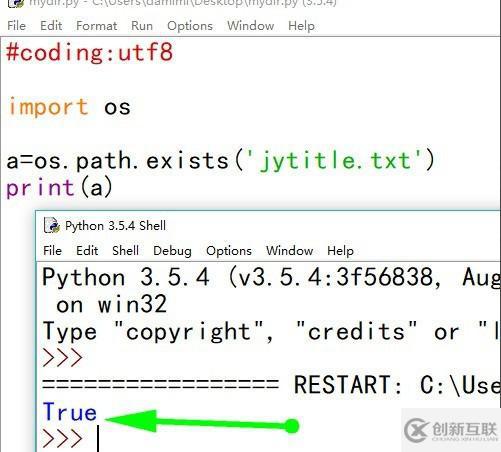Click the 'on win32' text in the shell
This screenshot has width=501, height=452.
(x=111, y=304)
